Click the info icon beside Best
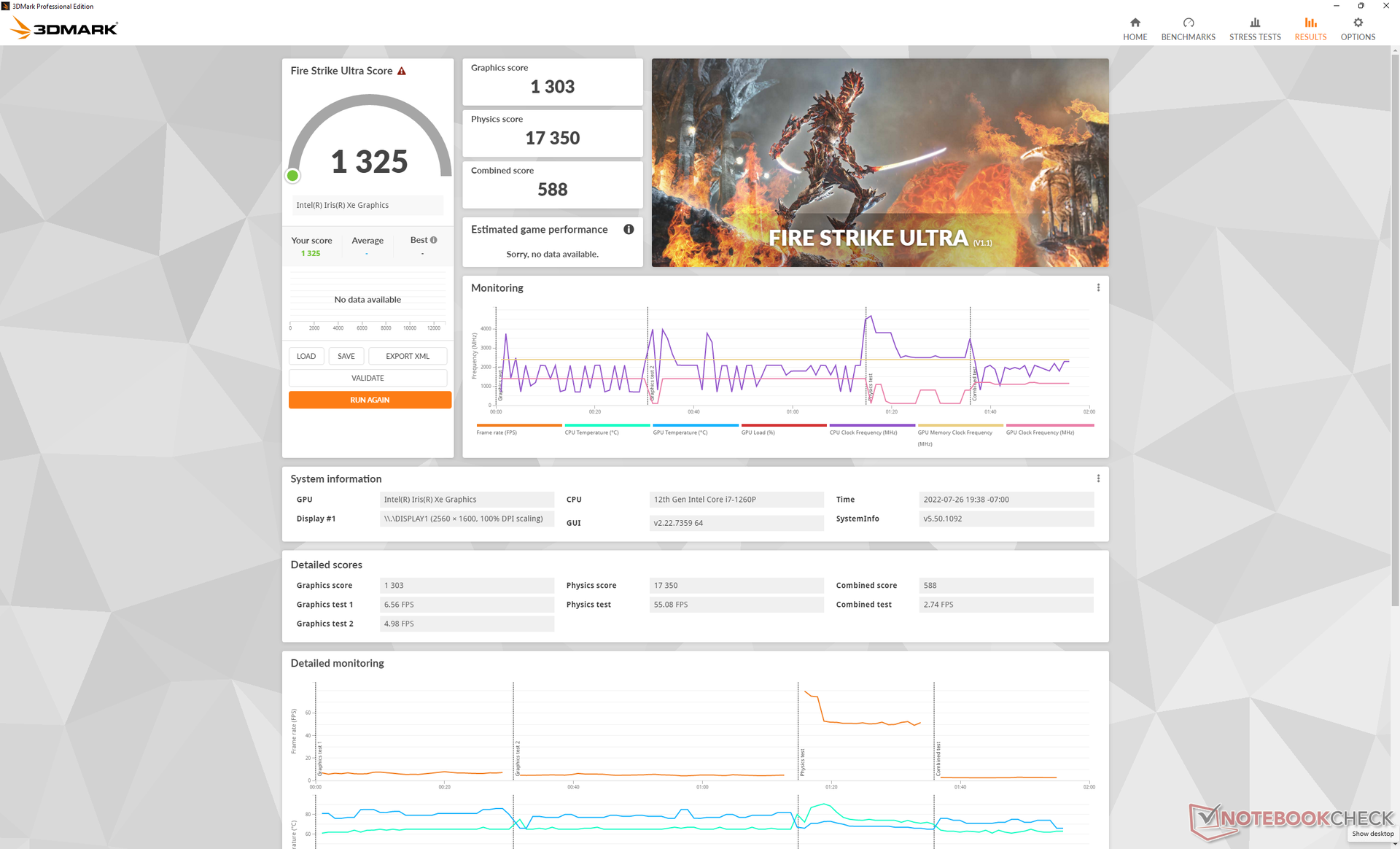1400x849 pixels. point(434,240)
